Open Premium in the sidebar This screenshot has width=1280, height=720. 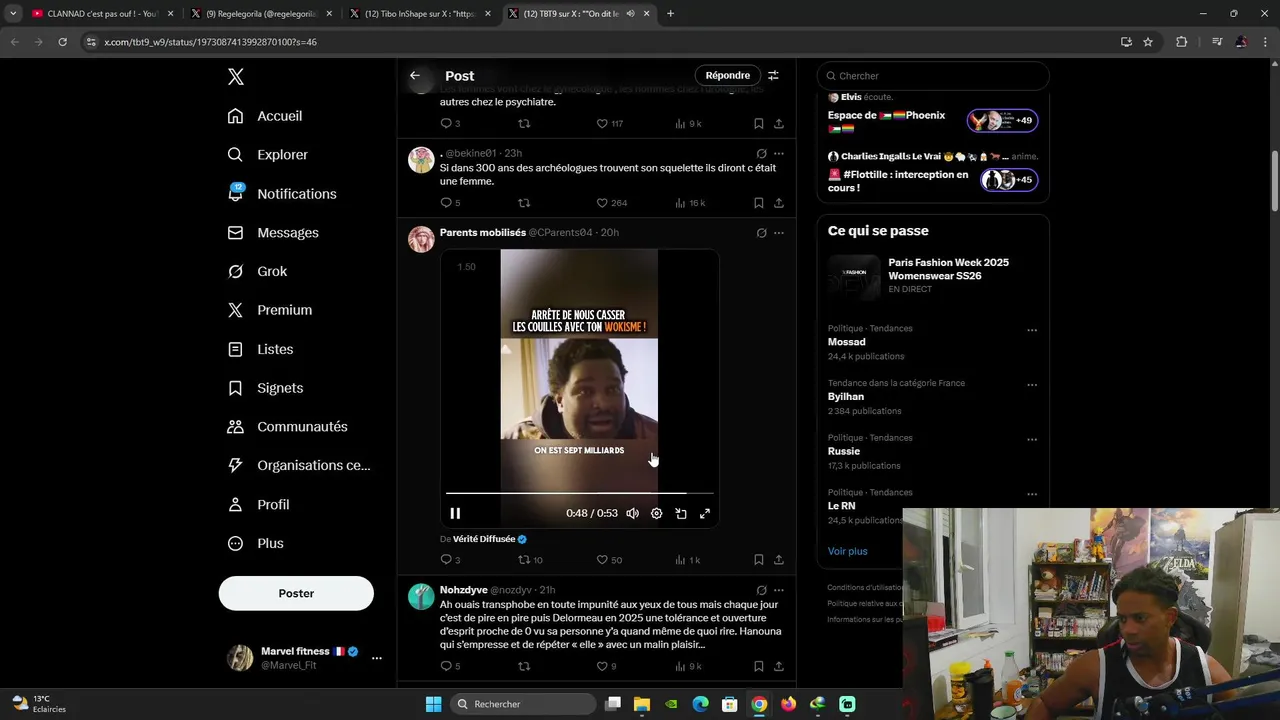click(x=269, y=310)
